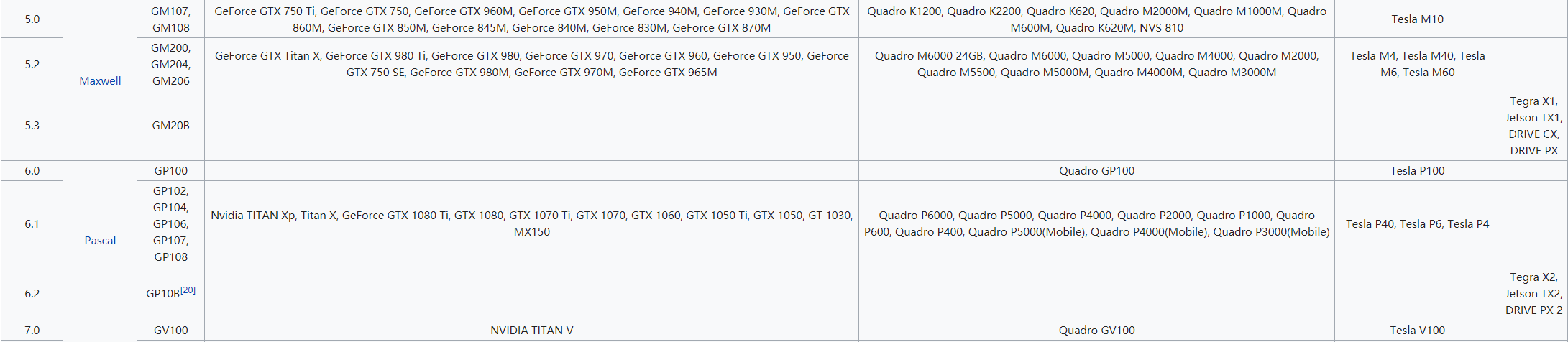
Task: Click the Tesla V100 cell
Action: click(x=1417, y=331)
